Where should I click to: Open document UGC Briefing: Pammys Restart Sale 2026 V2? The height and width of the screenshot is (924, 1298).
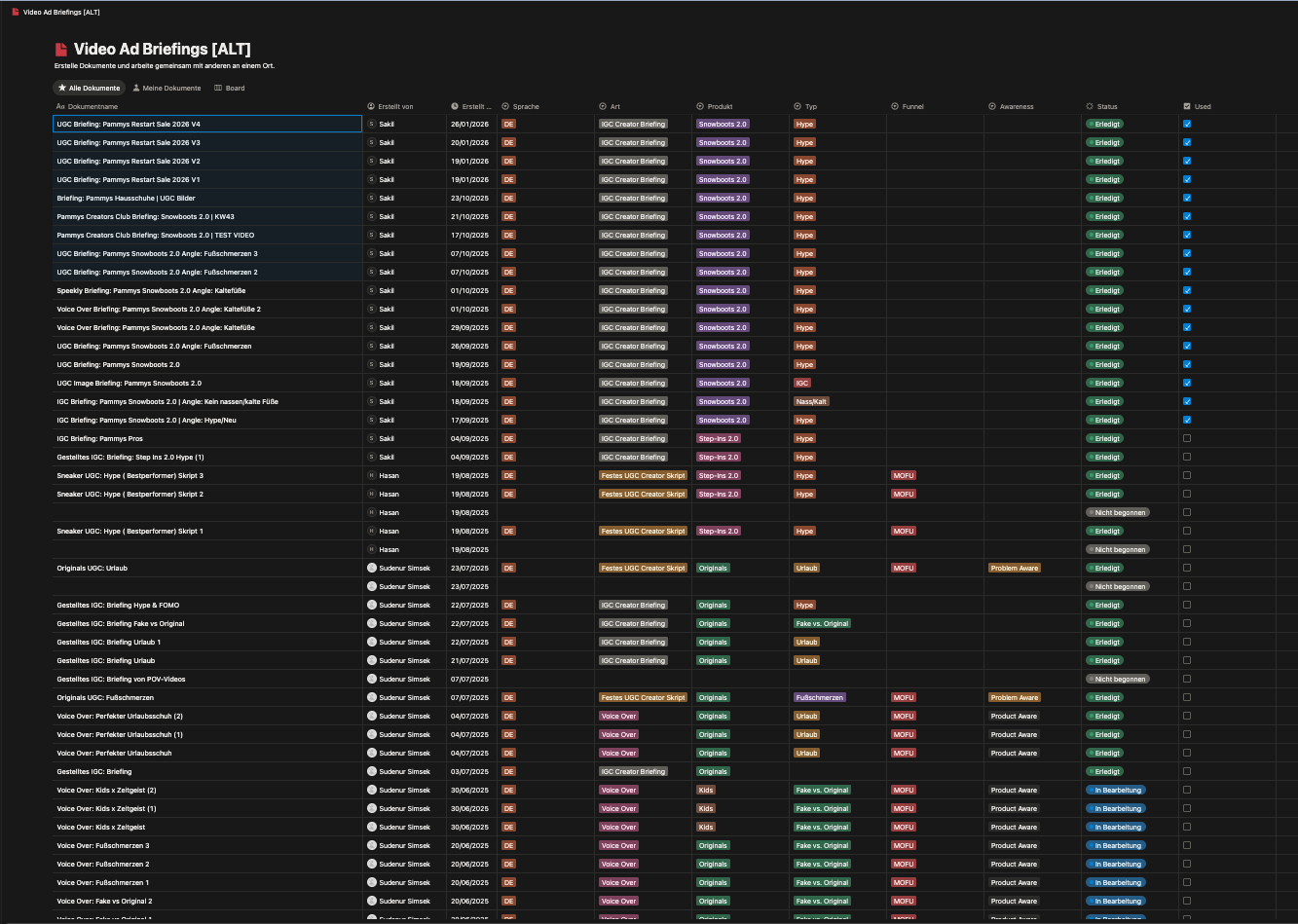(129, 161)
